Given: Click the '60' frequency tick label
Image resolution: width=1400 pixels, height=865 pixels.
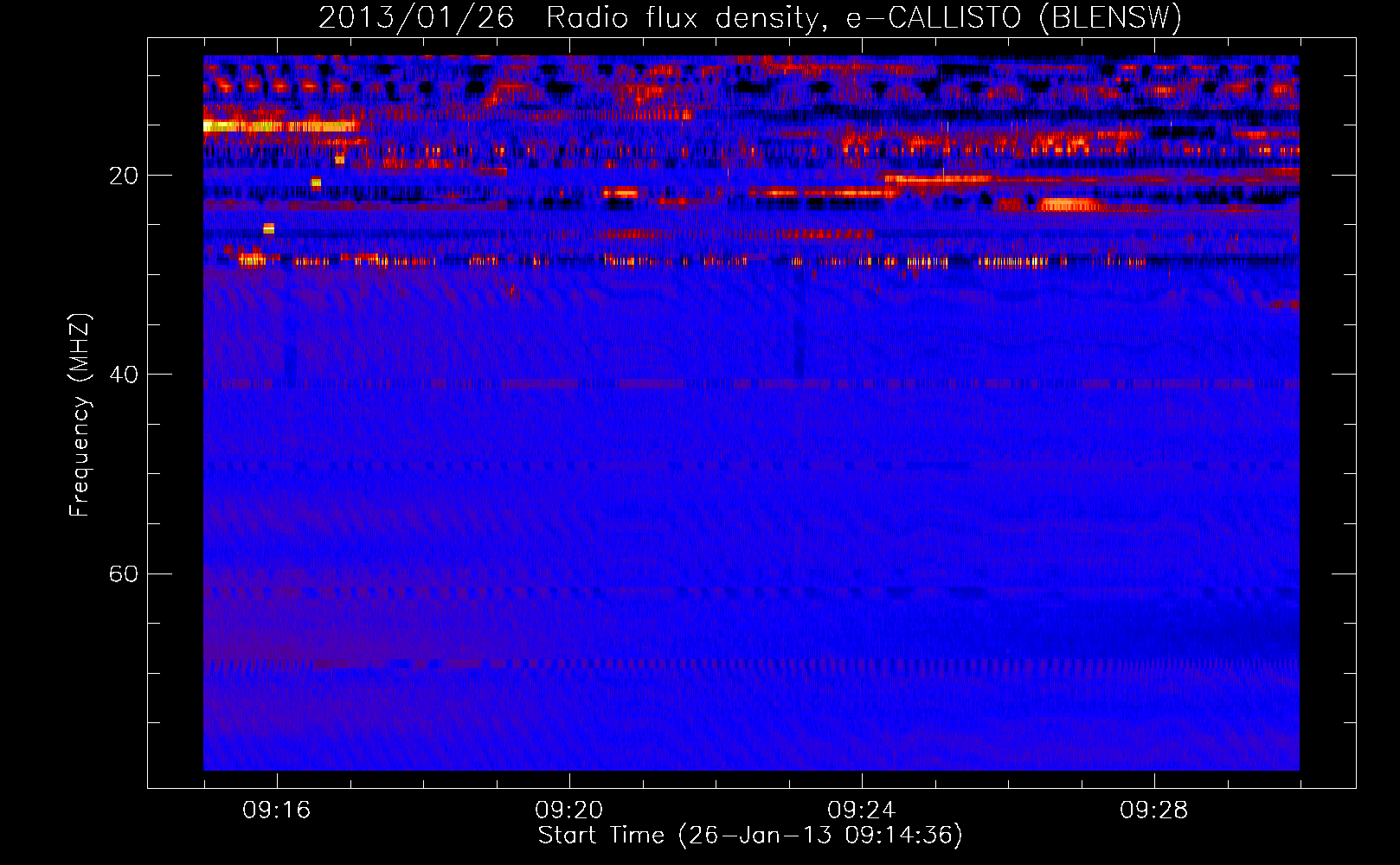Looking at the screenshot, I should tap(123, 573).
